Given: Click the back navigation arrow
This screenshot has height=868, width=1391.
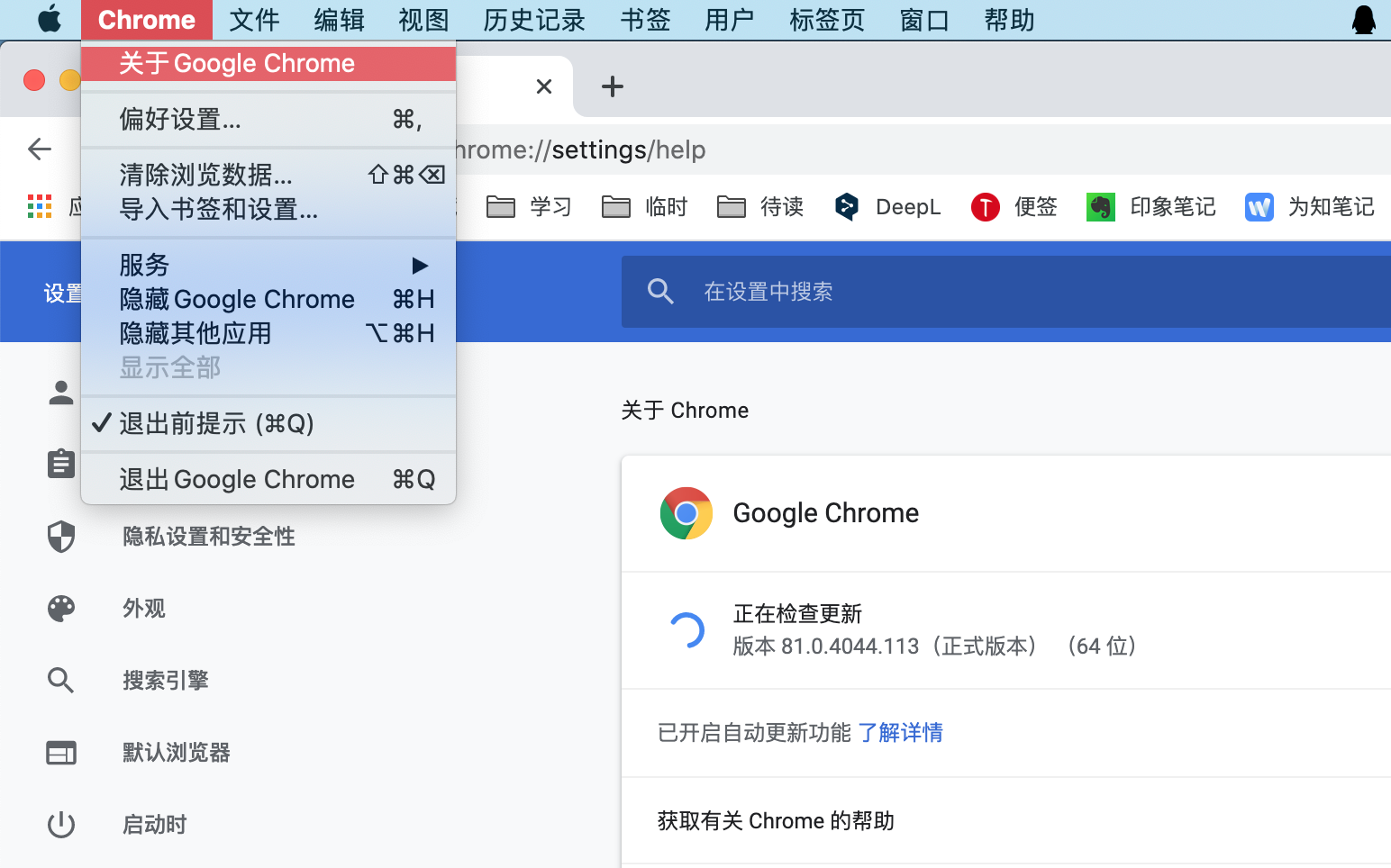Looking at the screenshot, I should [x=40, y=149].
